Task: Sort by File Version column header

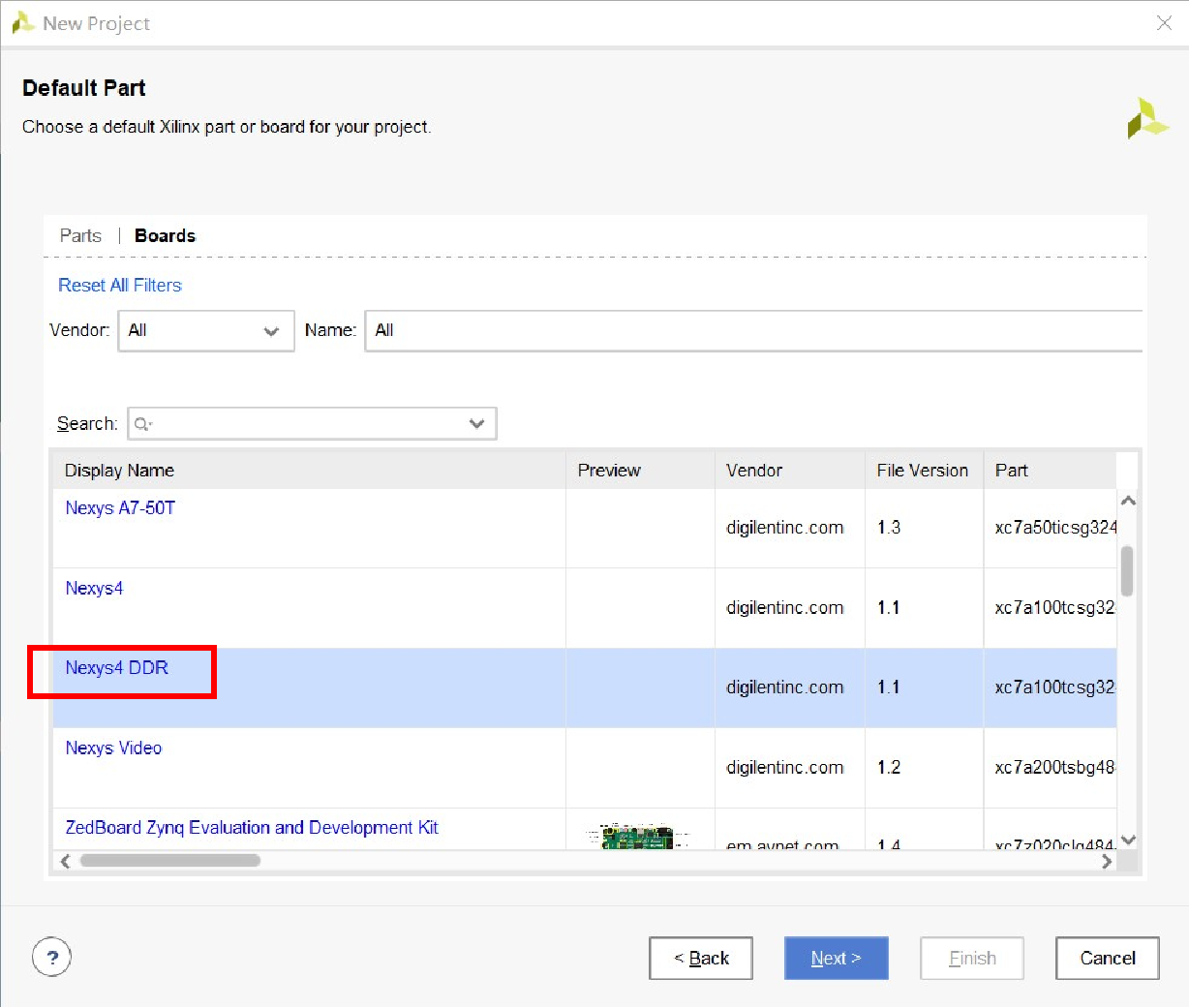Action: [924, 471]
